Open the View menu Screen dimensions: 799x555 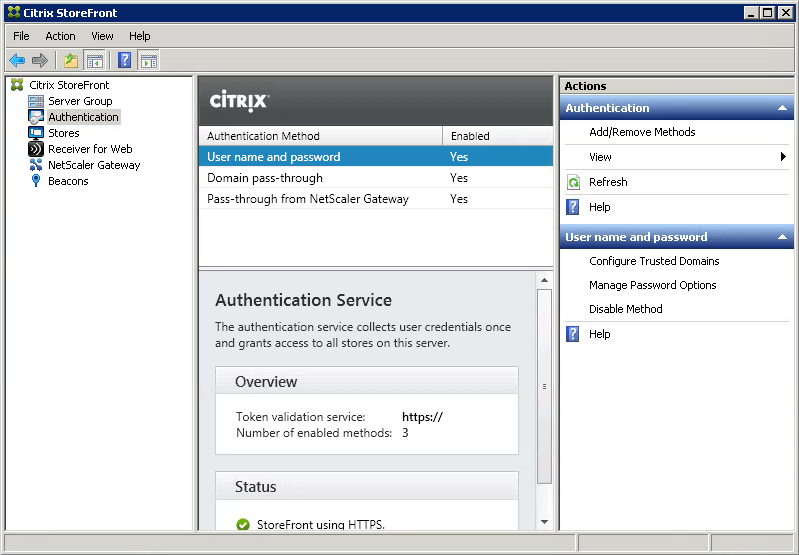click(102, 36)
